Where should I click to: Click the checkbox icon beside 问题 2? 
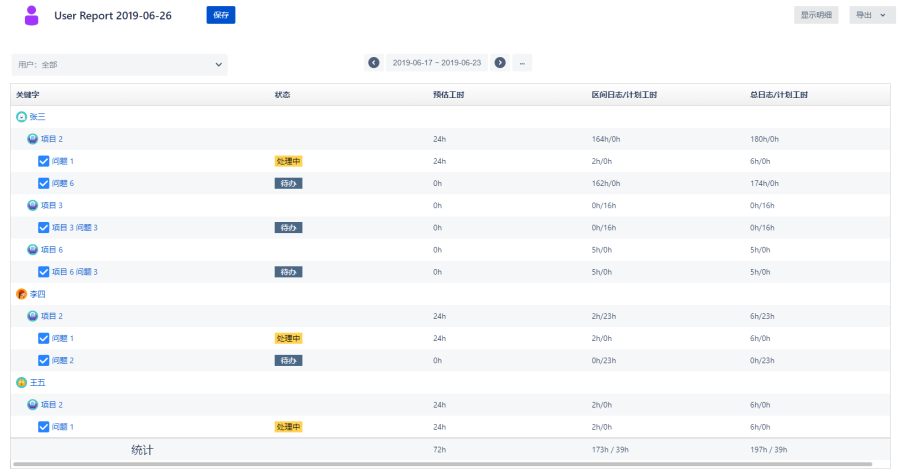pyautogui.click(x=44, y=360)
